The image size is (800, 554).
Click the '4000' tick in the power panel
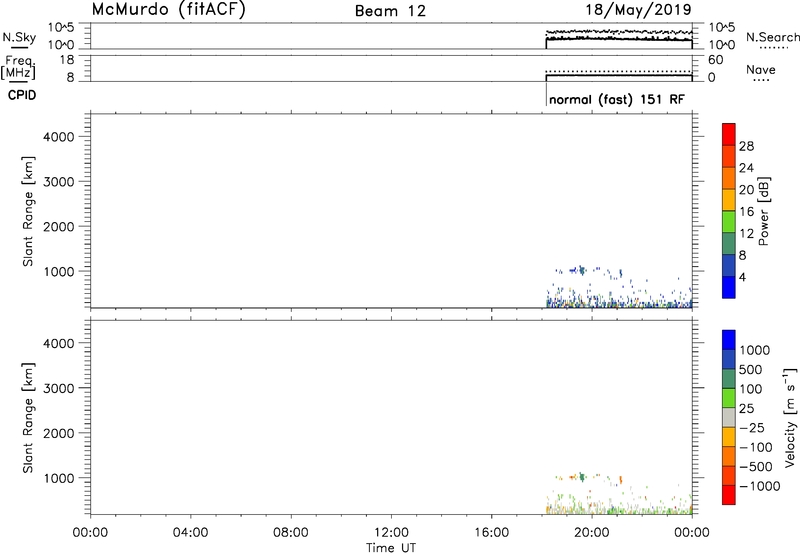tap(59, 137)
